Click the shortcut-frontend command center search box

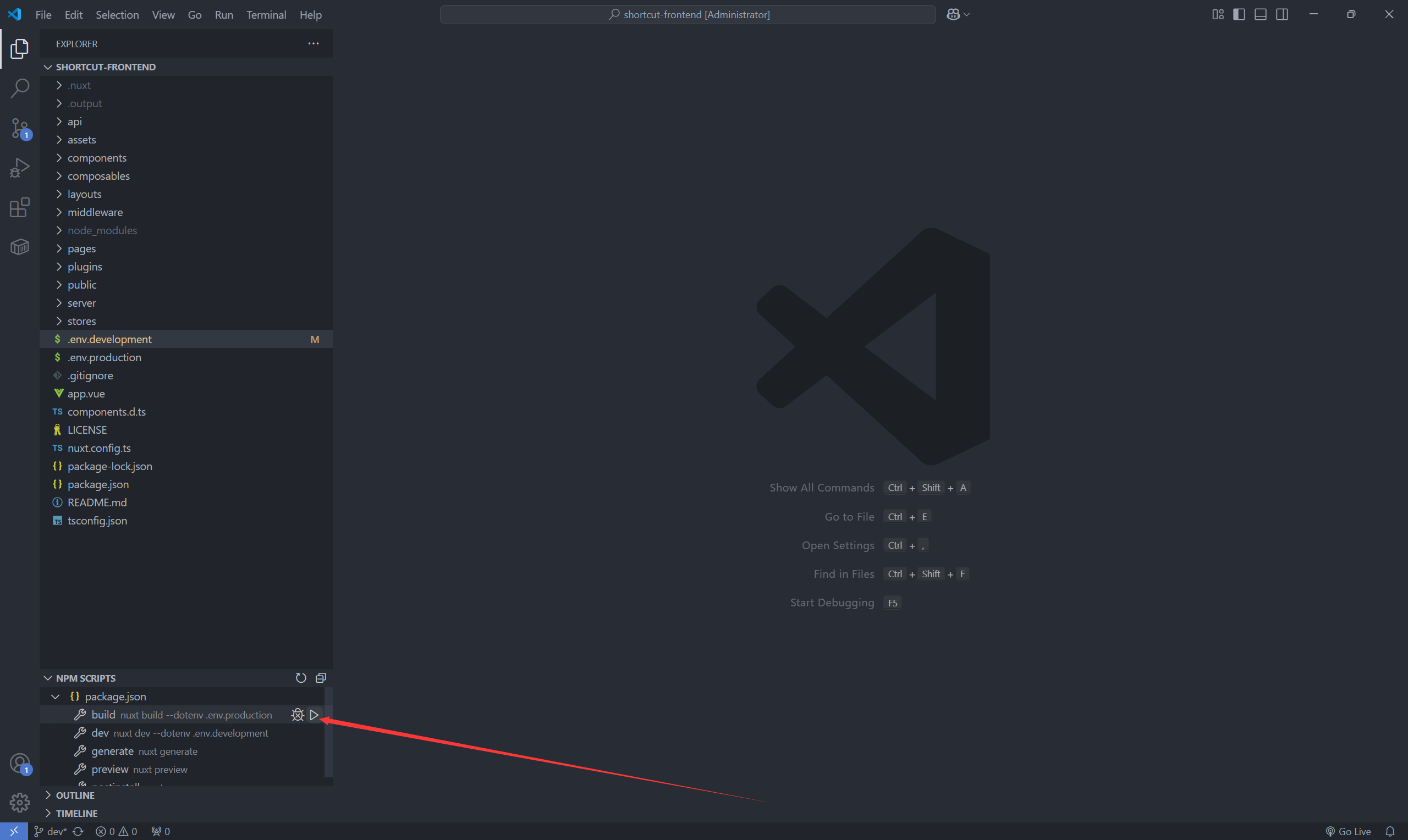click(x=687, y=15)
